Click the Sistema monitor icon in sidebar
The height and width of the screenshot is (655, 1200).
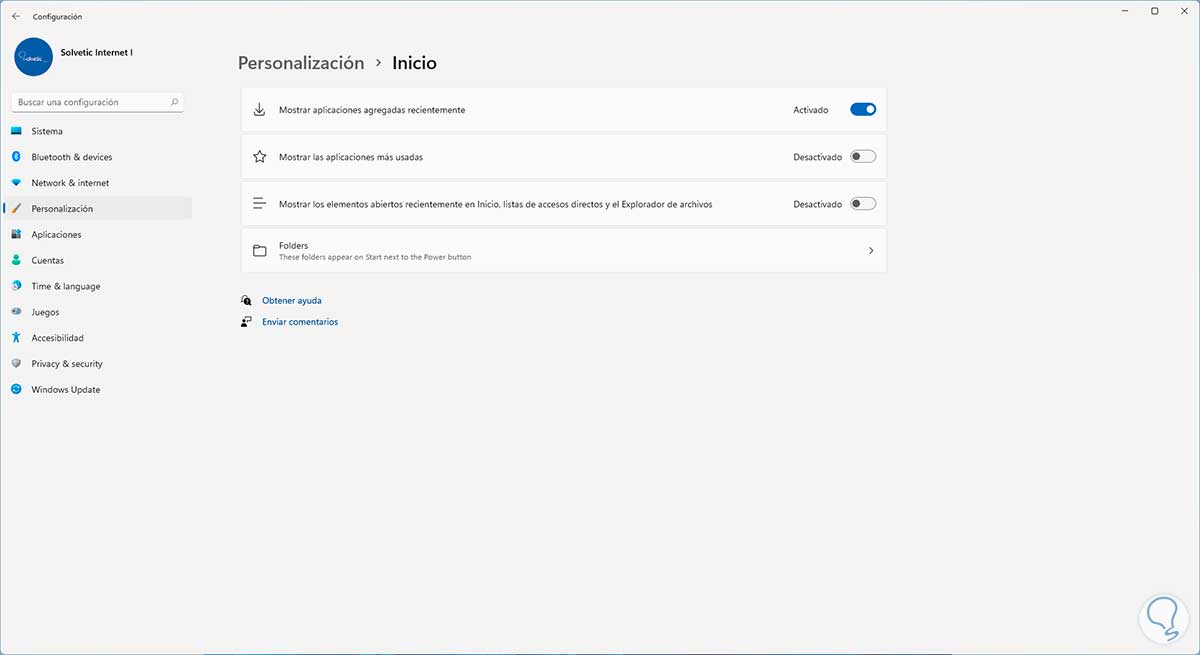pyautogui.click(x=16, y=131)
